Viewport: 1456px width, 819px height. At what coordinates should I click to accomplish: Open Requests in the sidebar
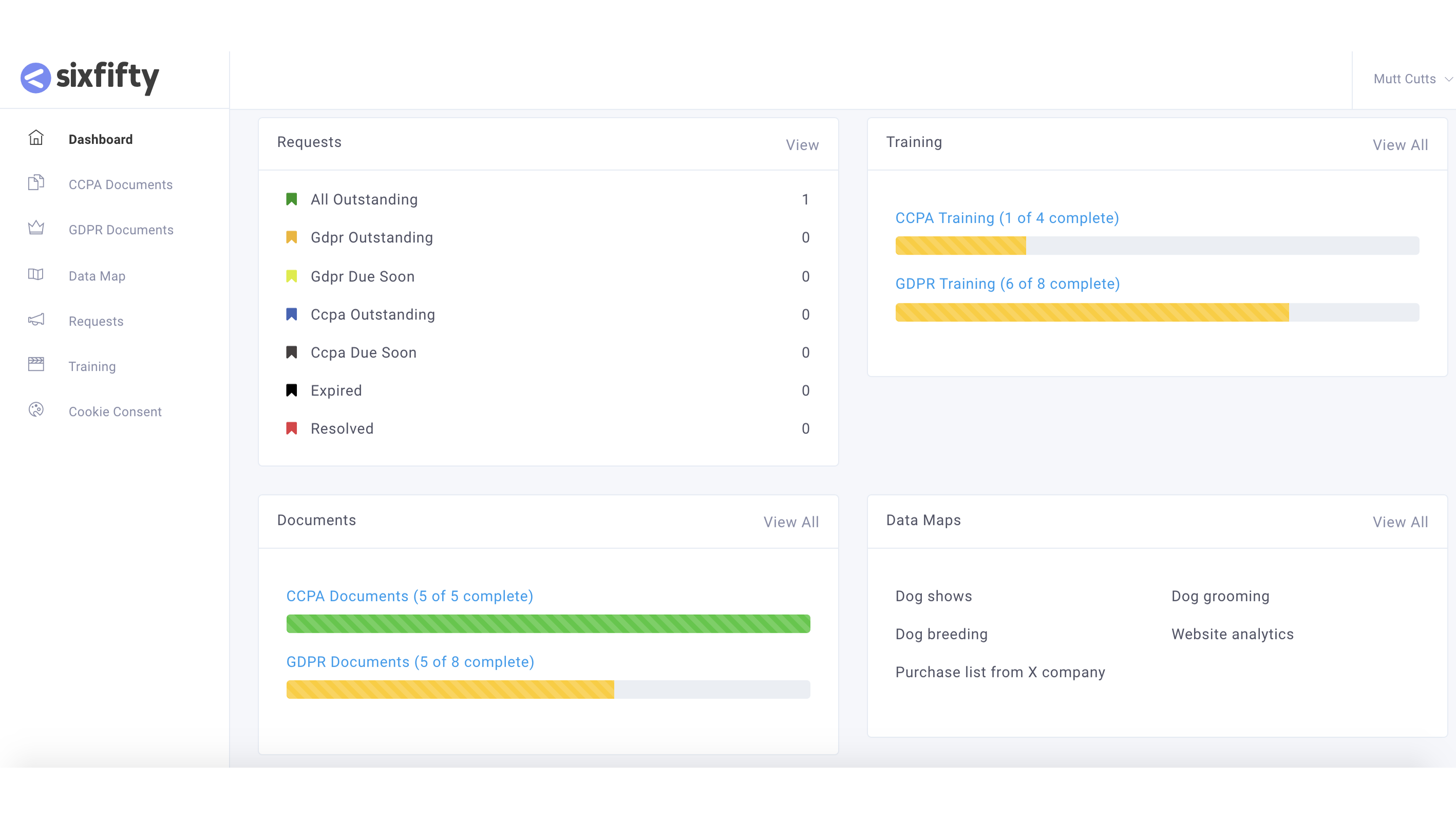point(96,321)
